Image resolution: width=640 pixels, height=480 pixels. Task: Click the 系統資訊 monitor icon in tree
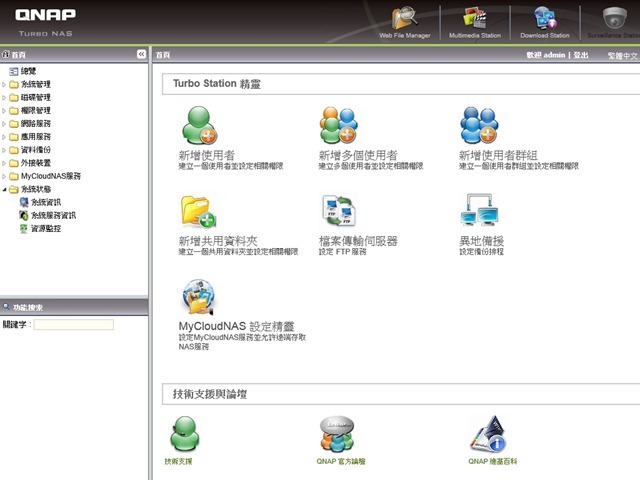coord(24,202)
